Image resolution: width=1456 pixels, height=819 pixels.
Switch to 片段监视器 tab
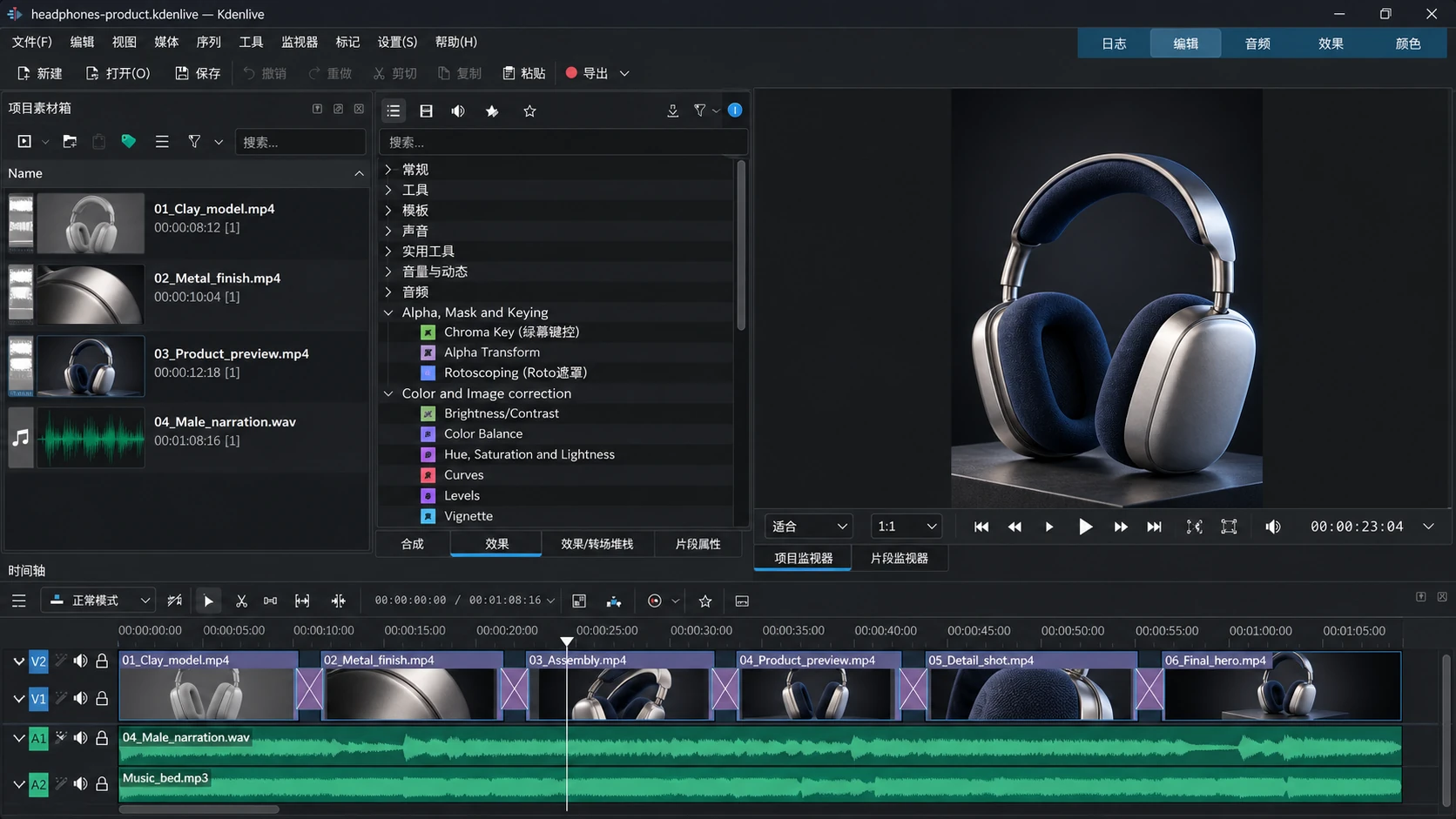point(899,558)
